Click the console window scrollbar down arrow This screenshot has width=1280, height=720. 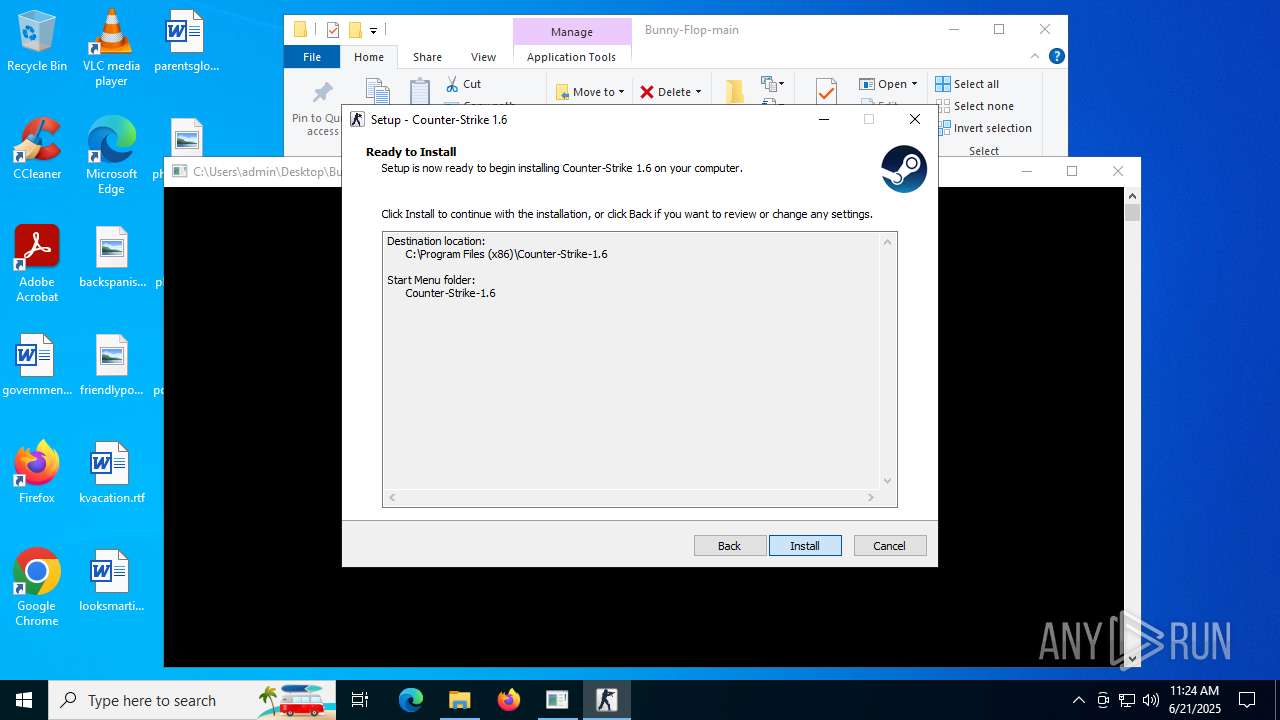coord(1132,659)
